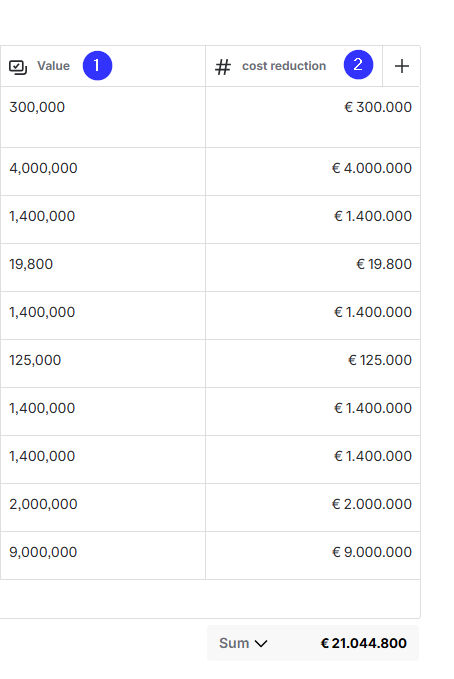
Task: Click the chevron next to Sum
Action: [261, 644]
